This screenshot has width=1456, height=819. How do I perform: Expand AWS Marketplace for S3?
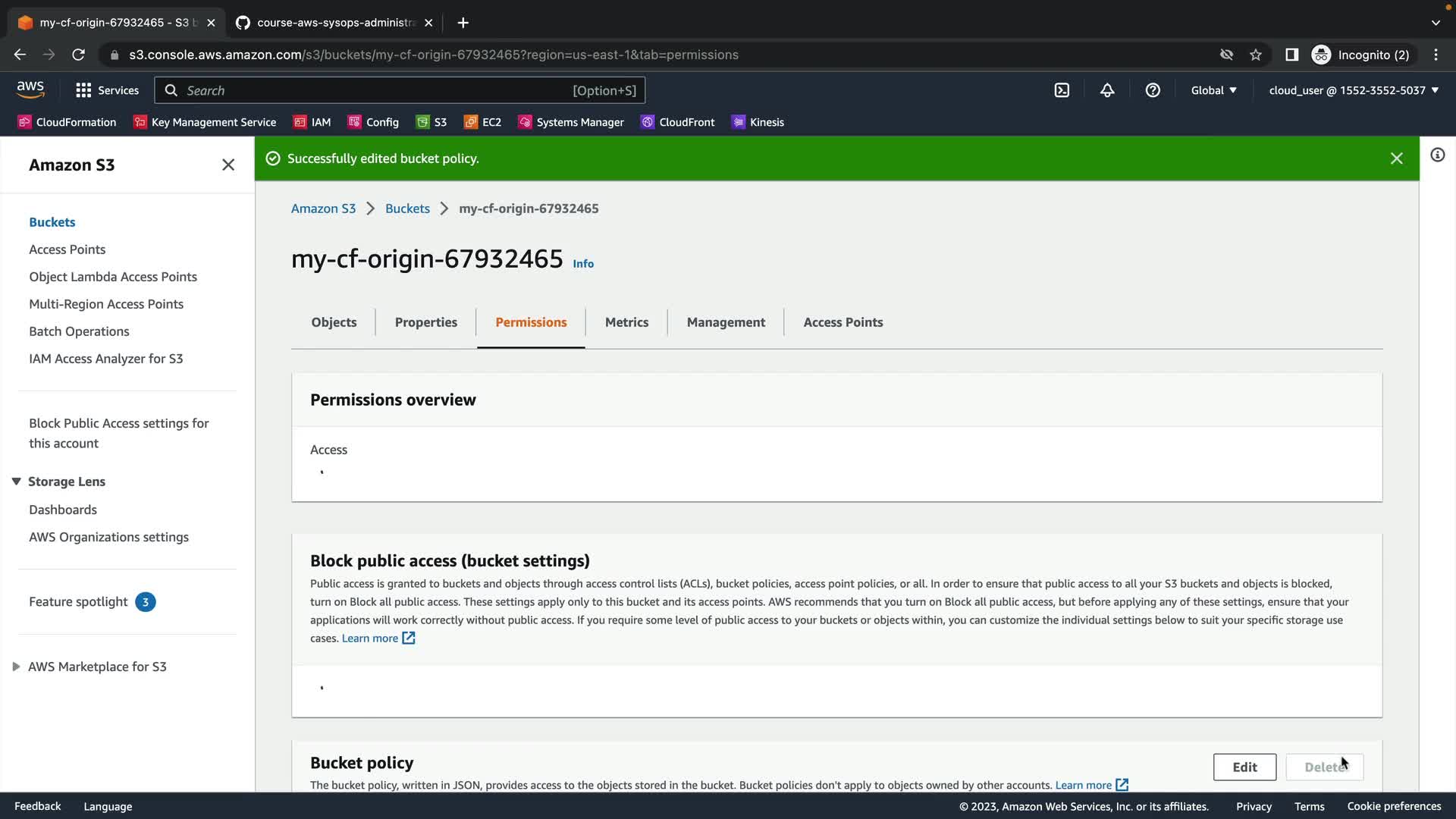pos(16,667)
